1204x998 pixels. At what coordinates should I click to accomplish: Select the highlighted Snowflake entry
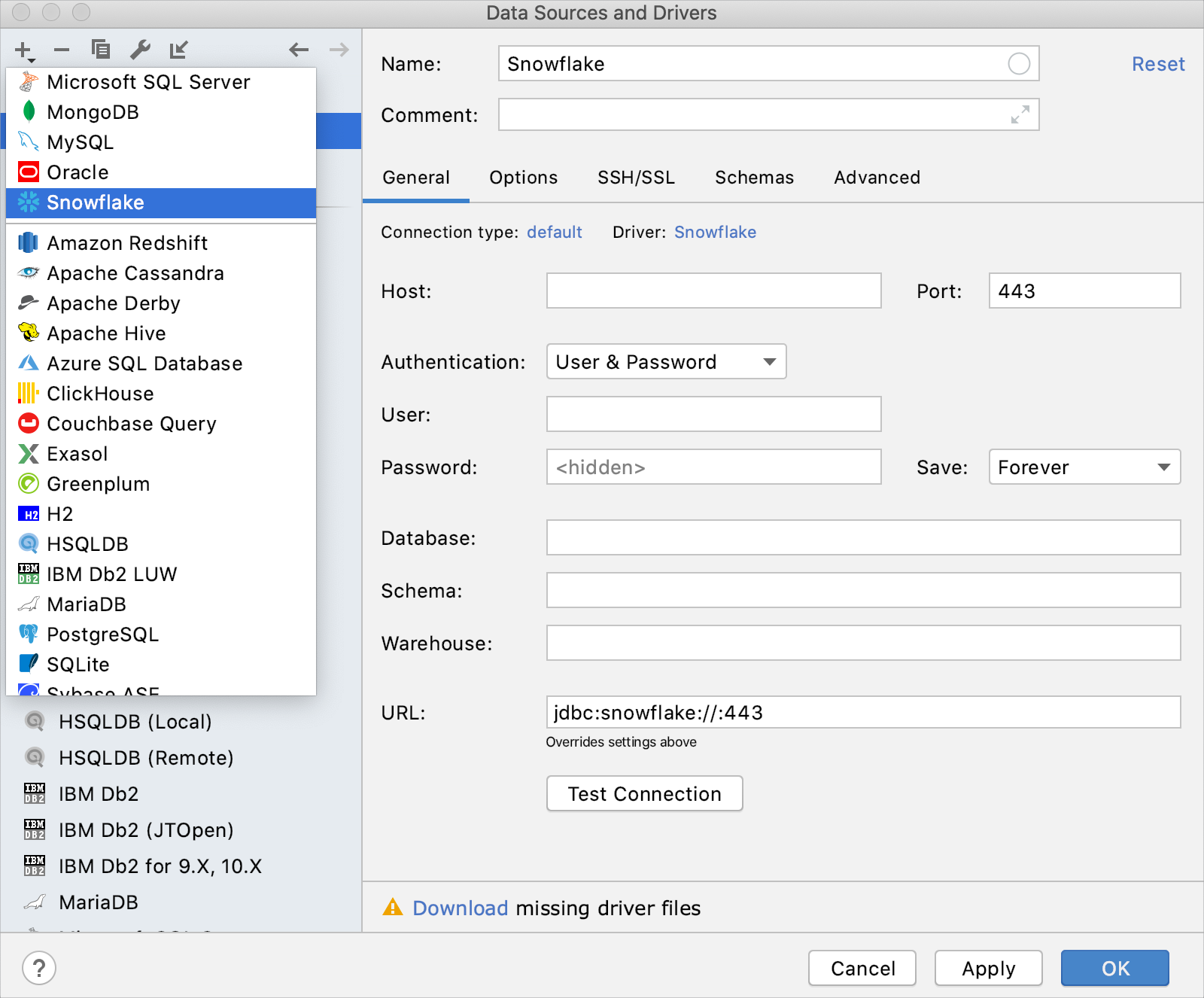click(x=161, y=202)
